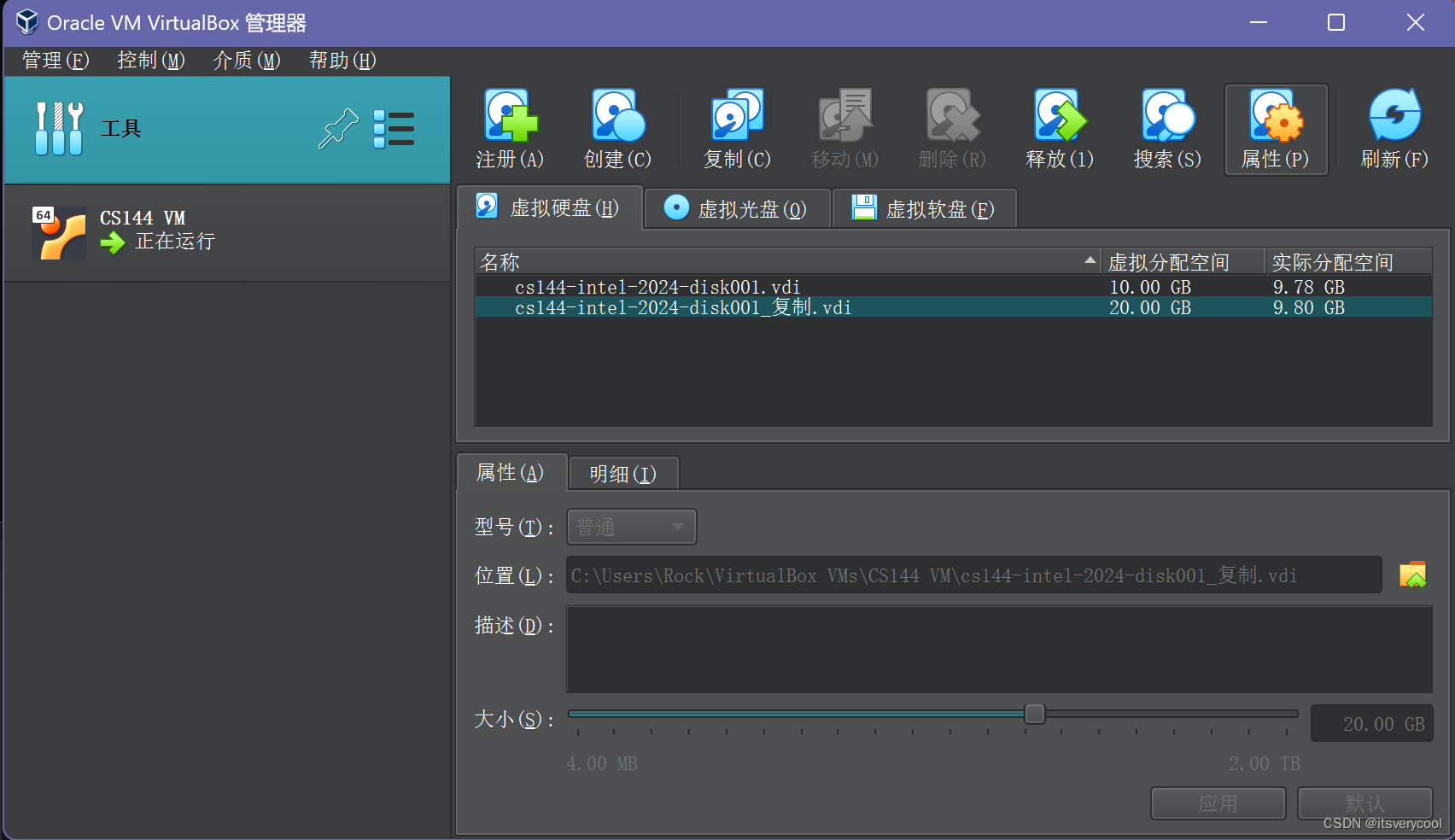Switch to the 属性(A) tab
The image size is (1455, 840).
(511, 473)
